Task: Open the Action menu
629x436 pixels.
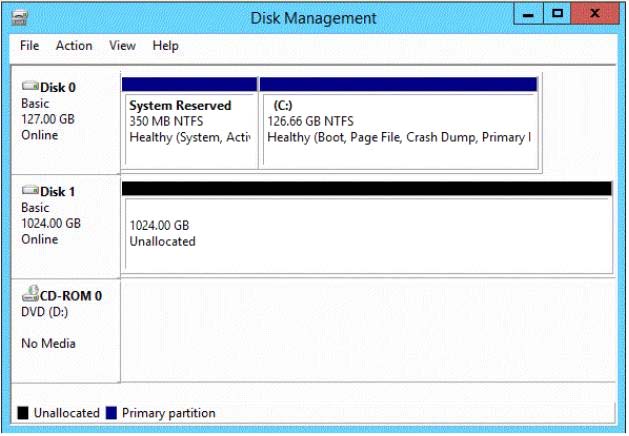Action: pyautogui.click(x=74, y=46)
